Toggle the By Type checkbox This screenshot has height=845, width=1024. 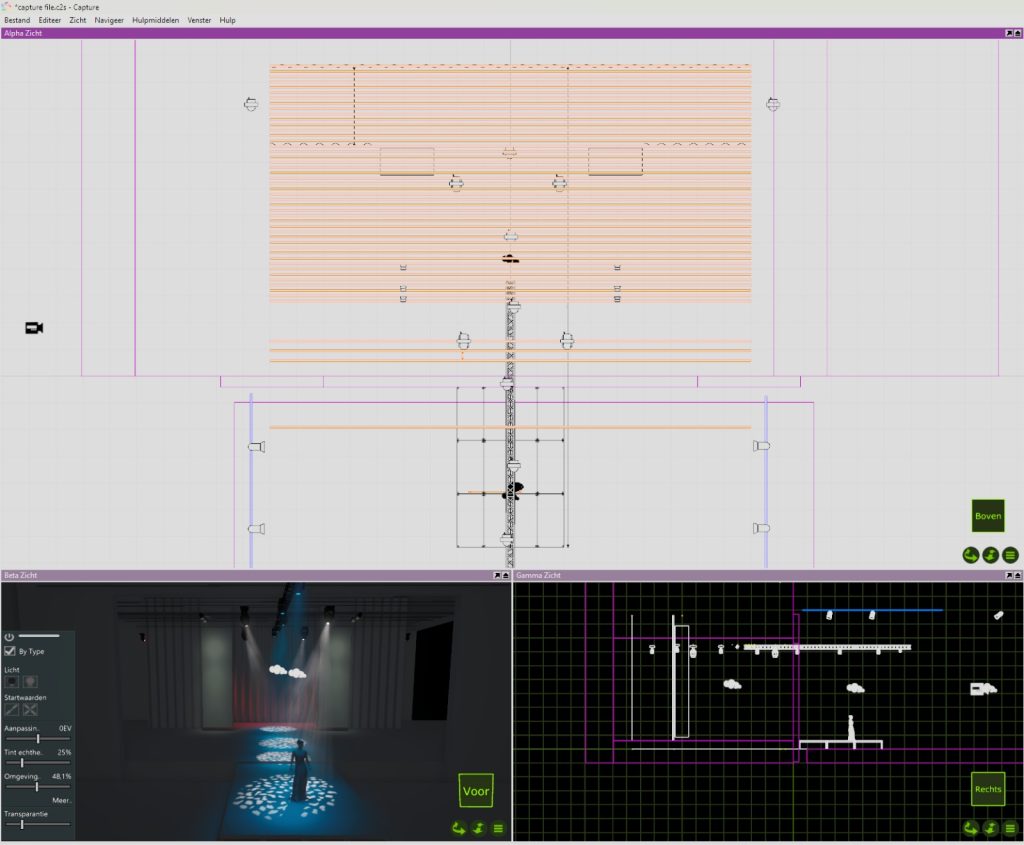pos(10,651)
